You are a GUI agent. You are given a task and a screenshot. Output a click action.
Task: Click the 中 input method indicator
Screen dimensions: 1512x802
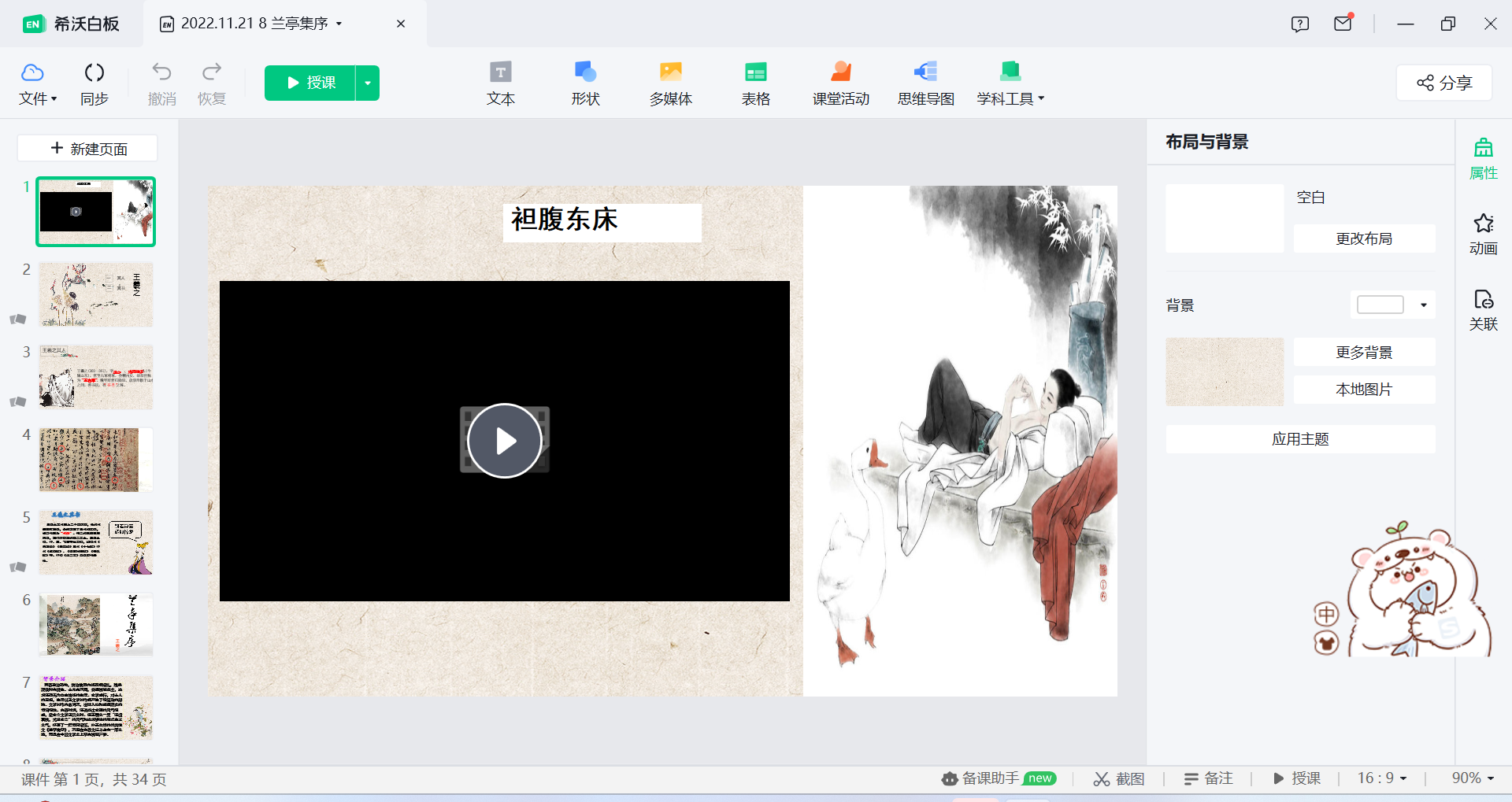click(x=1327, y=614)
